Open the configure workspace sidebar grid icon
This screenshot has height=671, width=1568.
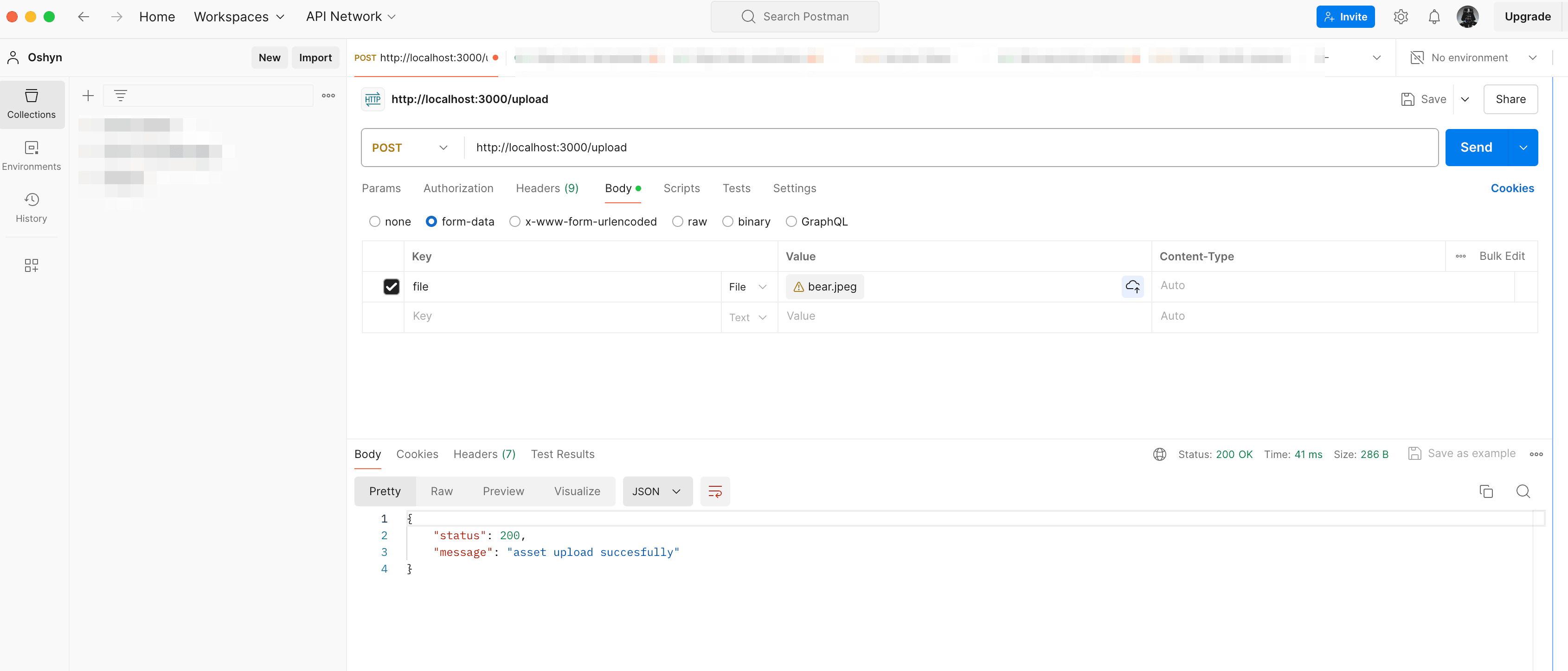click(x=32, y=265)
